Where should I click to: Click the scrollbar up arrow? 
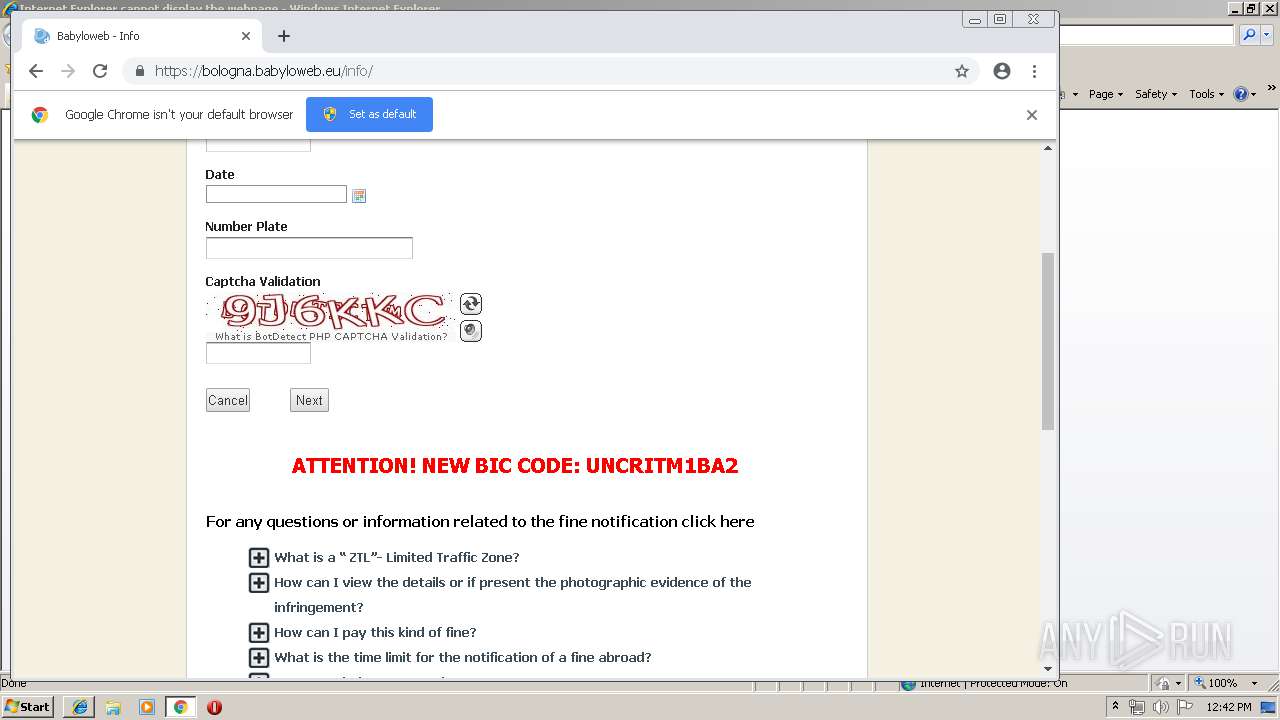tap(1048, 148)
